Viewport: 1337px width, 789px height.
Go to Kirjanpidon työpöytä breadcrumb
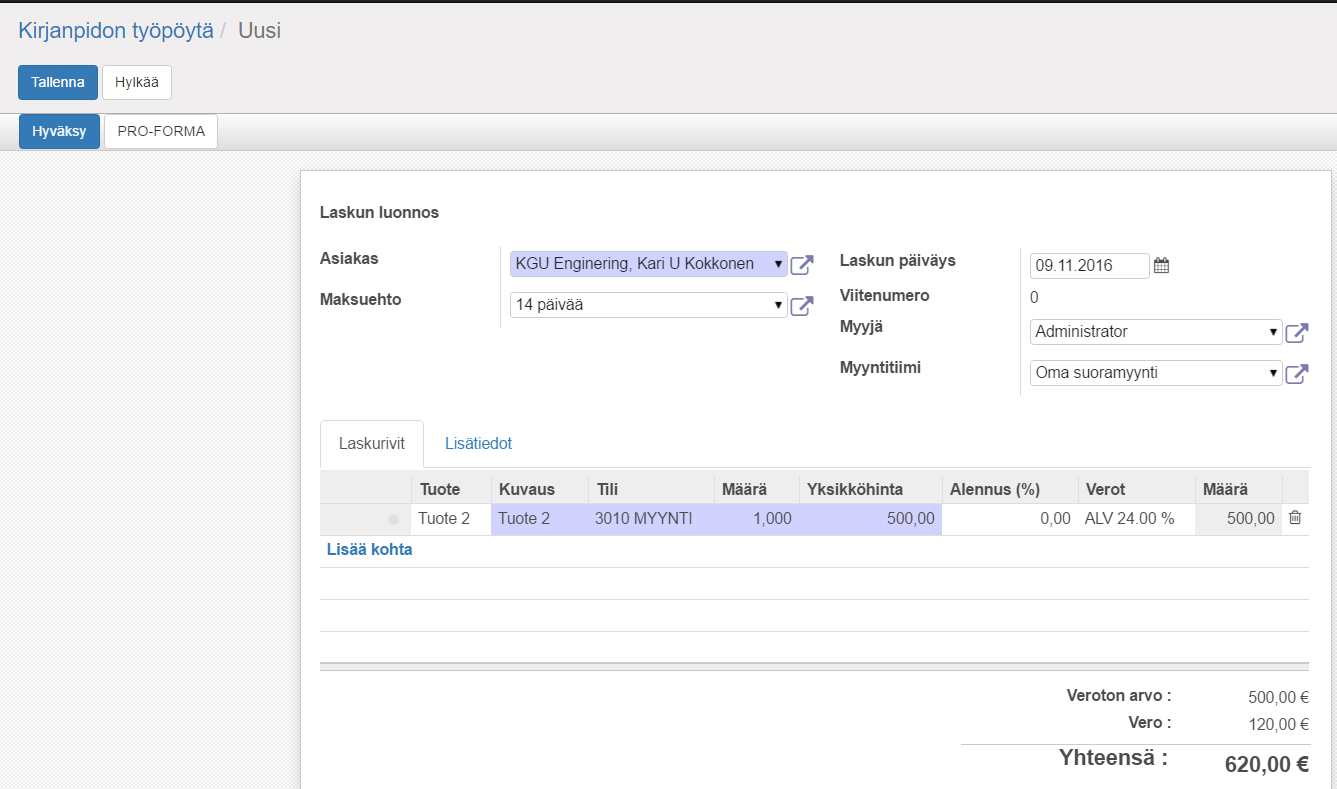[x=116, y=31]
